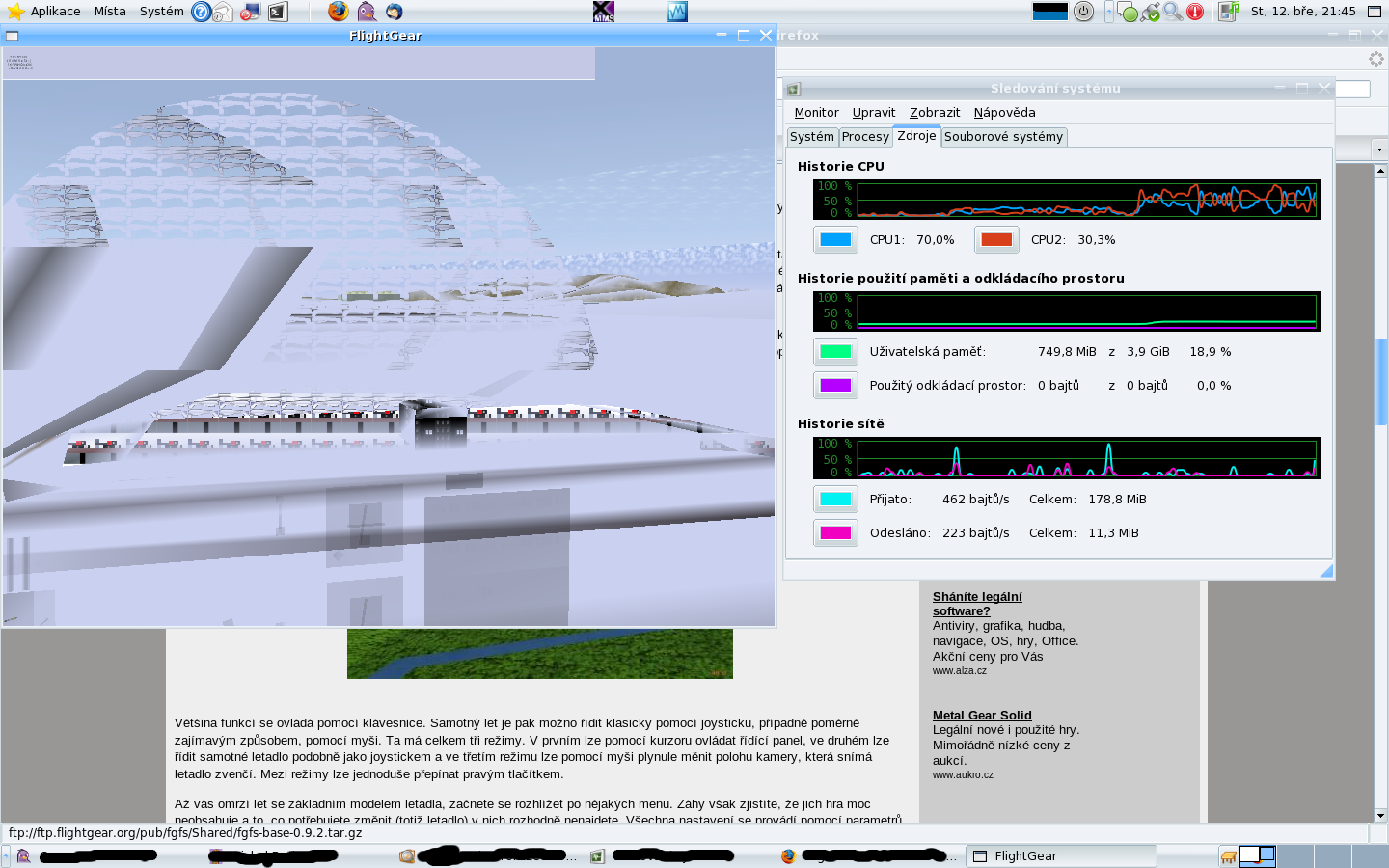Viewport: 1389px width, 868px height.
Task: Click the power shutdown icon in panel
Action: point(1083,12)
